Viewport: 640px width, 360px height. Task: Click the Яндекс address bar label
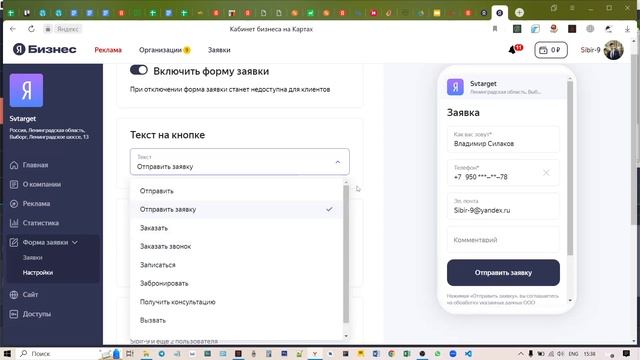point(68,29)
